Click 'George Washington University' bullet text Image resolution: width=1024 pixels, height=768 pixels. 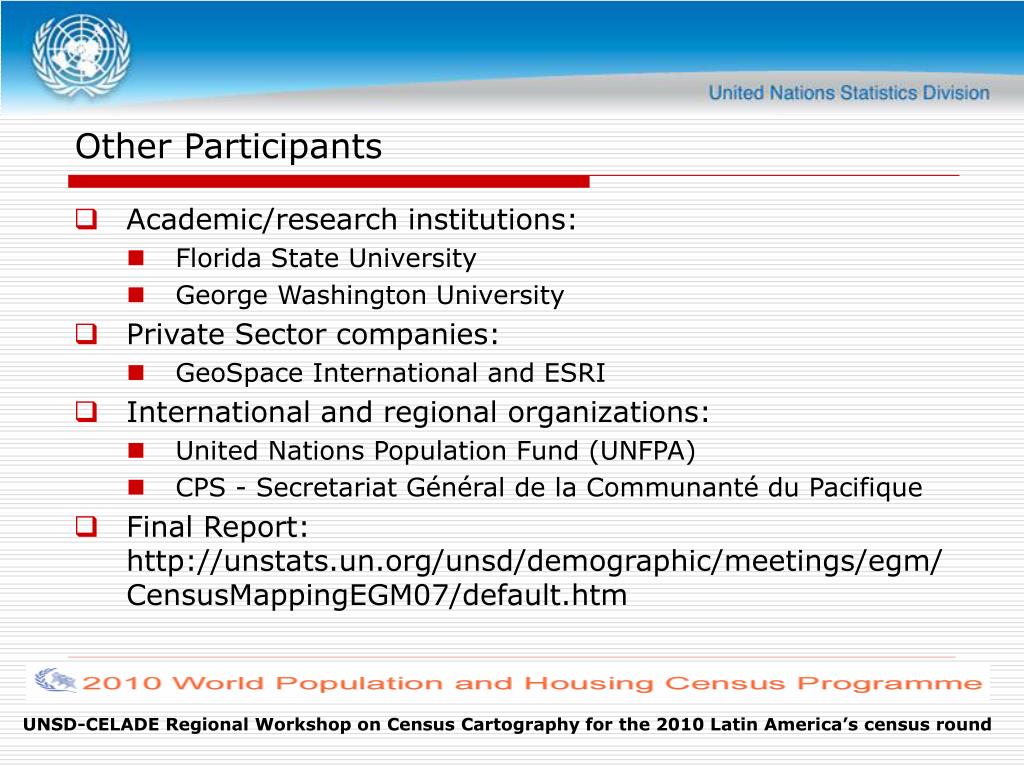click(370, 295)
